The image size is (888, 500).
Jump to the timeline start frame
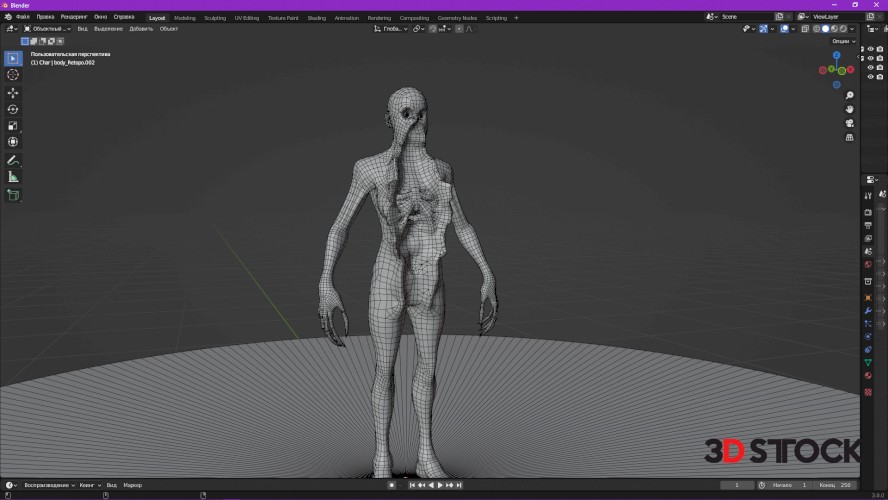pyautogui.click(x=412, y=485)
